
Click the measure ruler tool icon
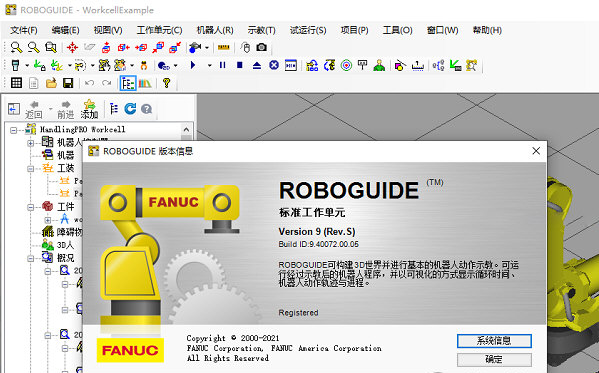pos(223,47)
